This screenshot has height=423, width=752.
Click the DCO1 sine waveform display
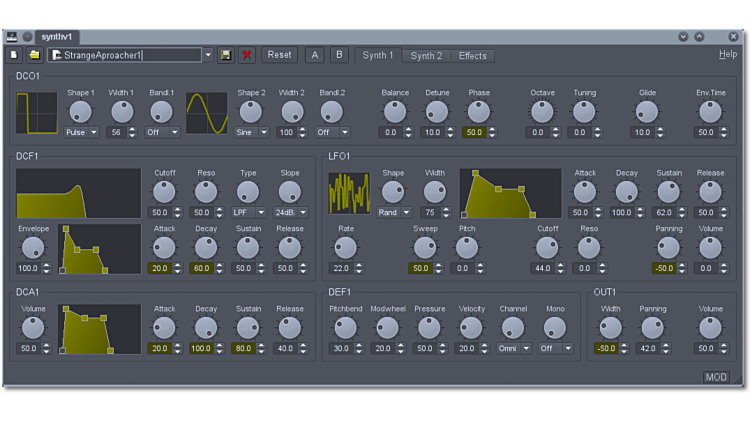coord(207,113)
